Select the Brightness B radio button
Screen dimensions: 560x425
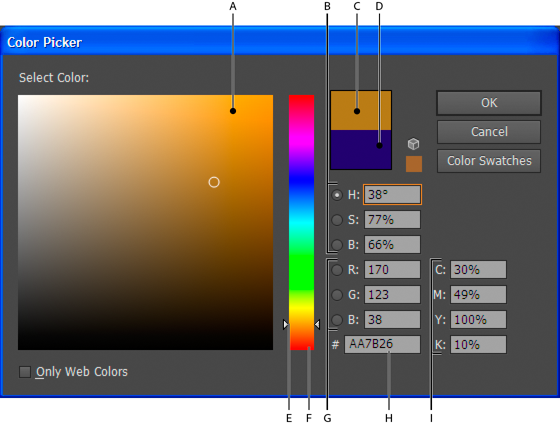[337, 245]
